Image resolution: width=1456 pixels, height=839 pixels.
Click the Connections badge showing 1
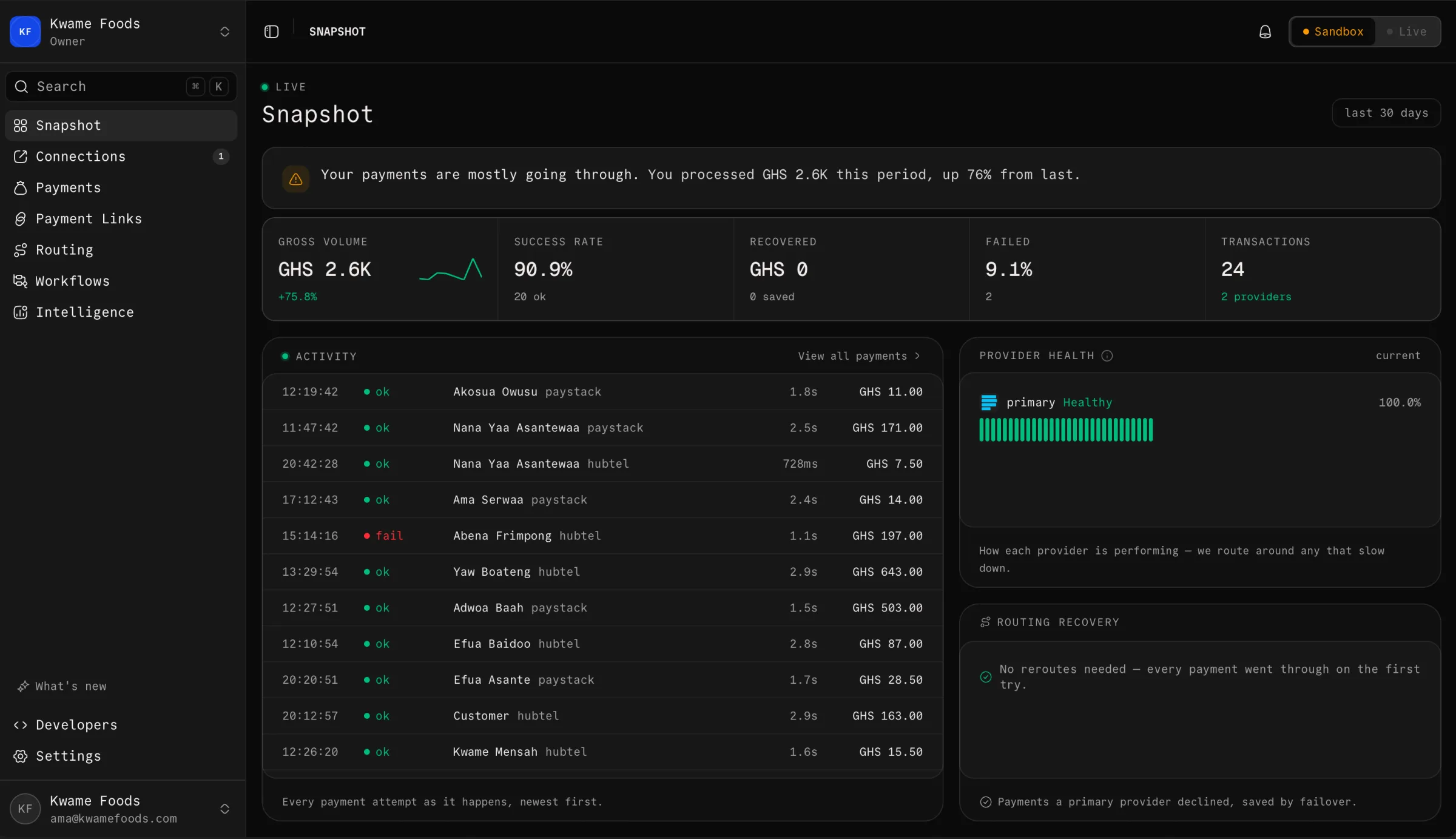(x=221, y=157)
